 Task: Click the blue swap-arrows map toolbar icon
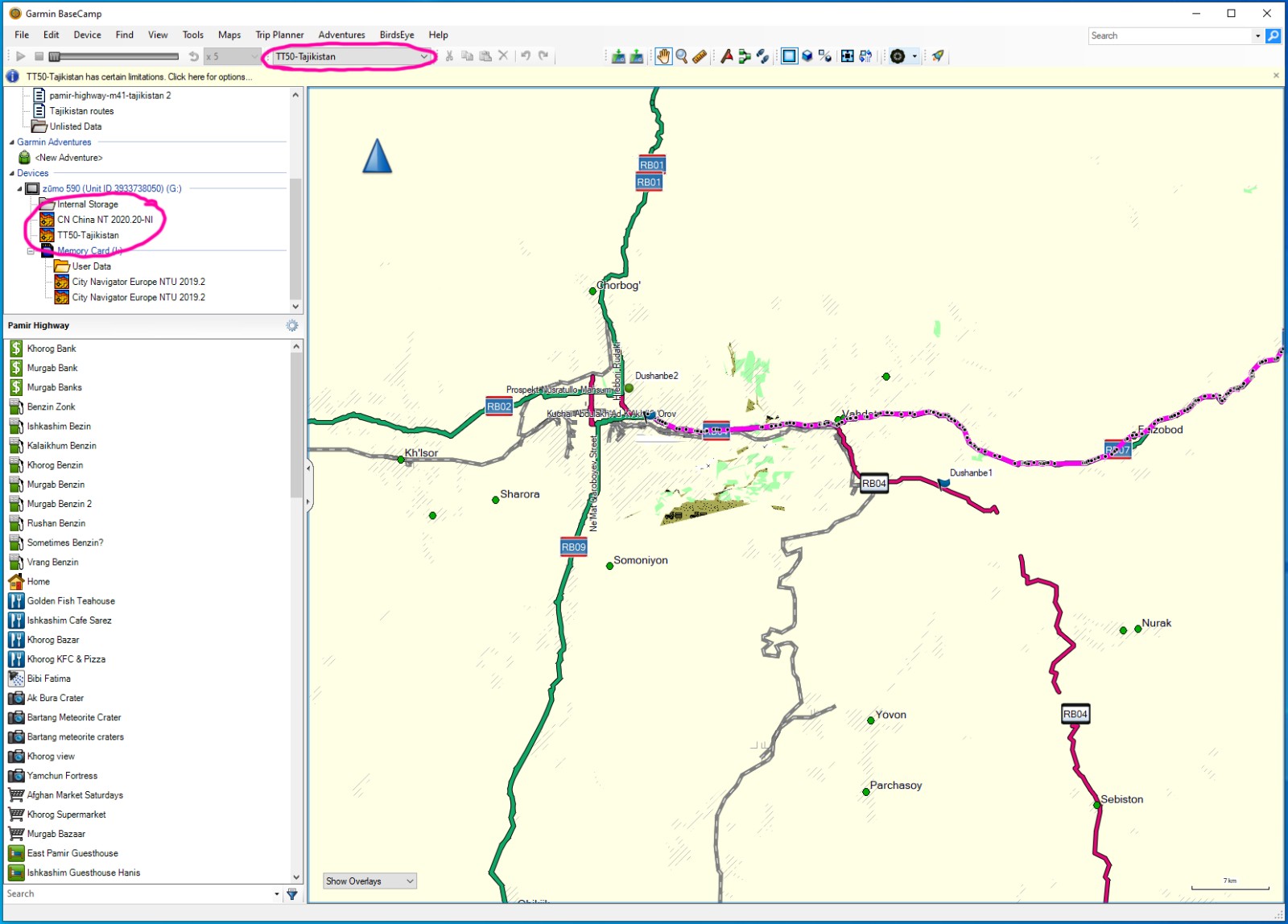click(x=865, y=56)
